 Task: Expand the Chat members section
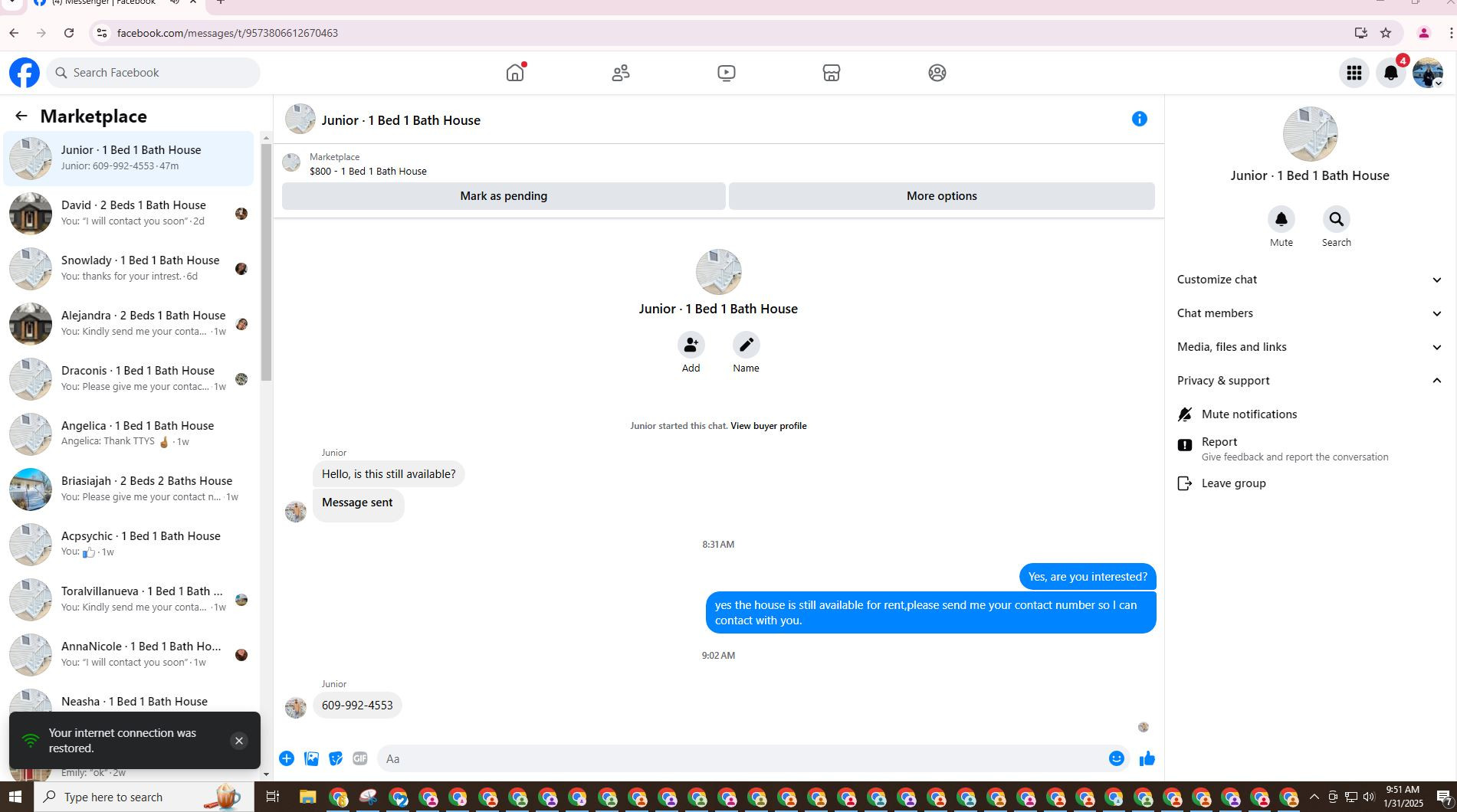click(1311, 313)
